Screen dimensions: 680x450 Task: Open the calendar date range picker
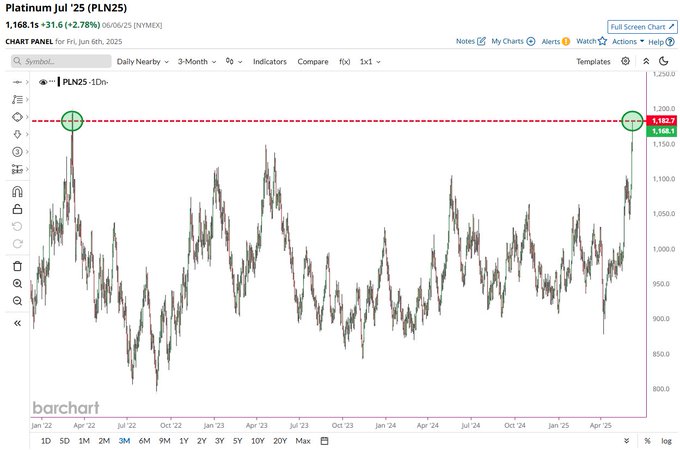click(324, 441)
